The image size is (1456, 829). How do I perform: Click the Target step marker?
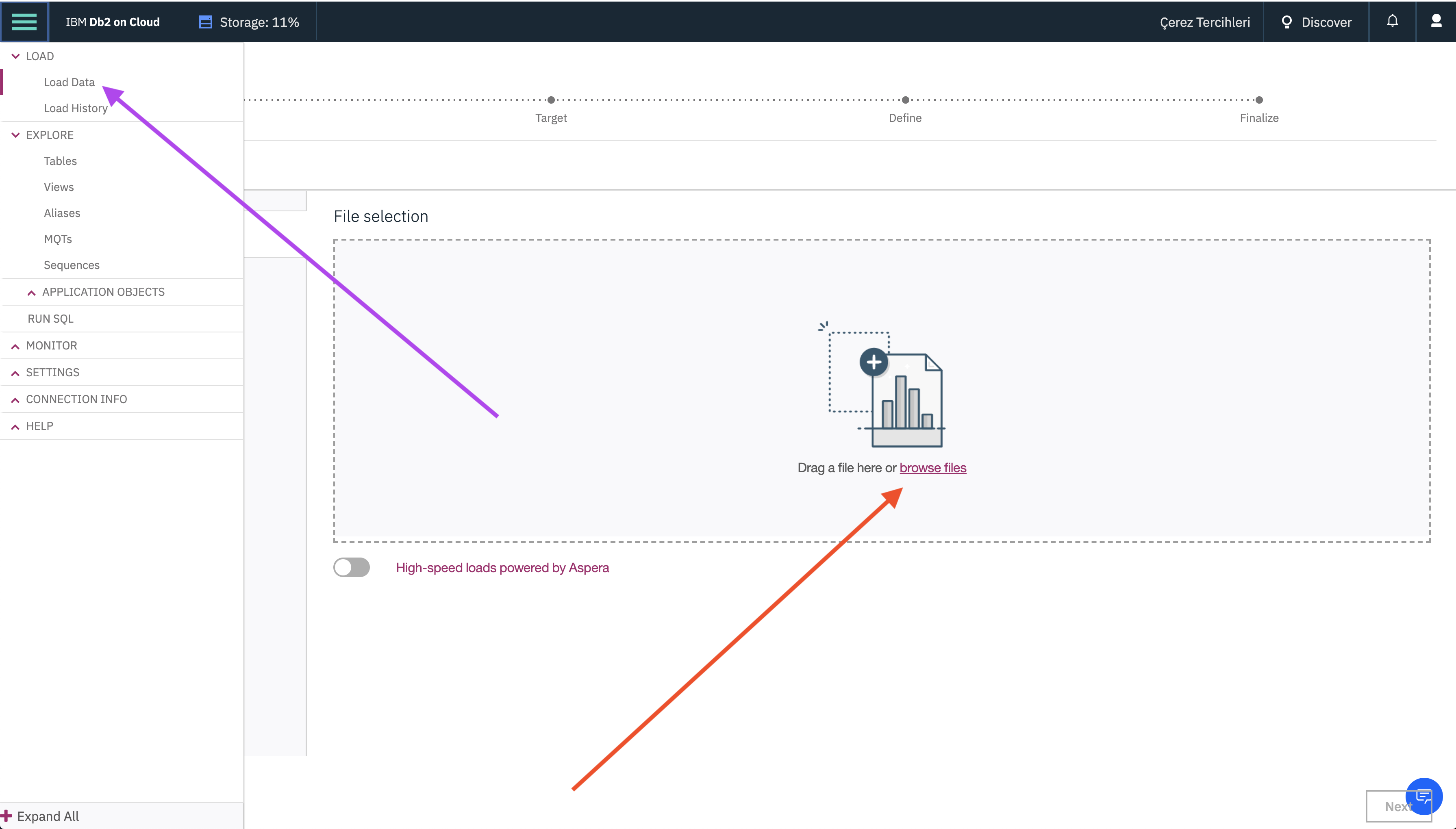[x=551, y=100]
